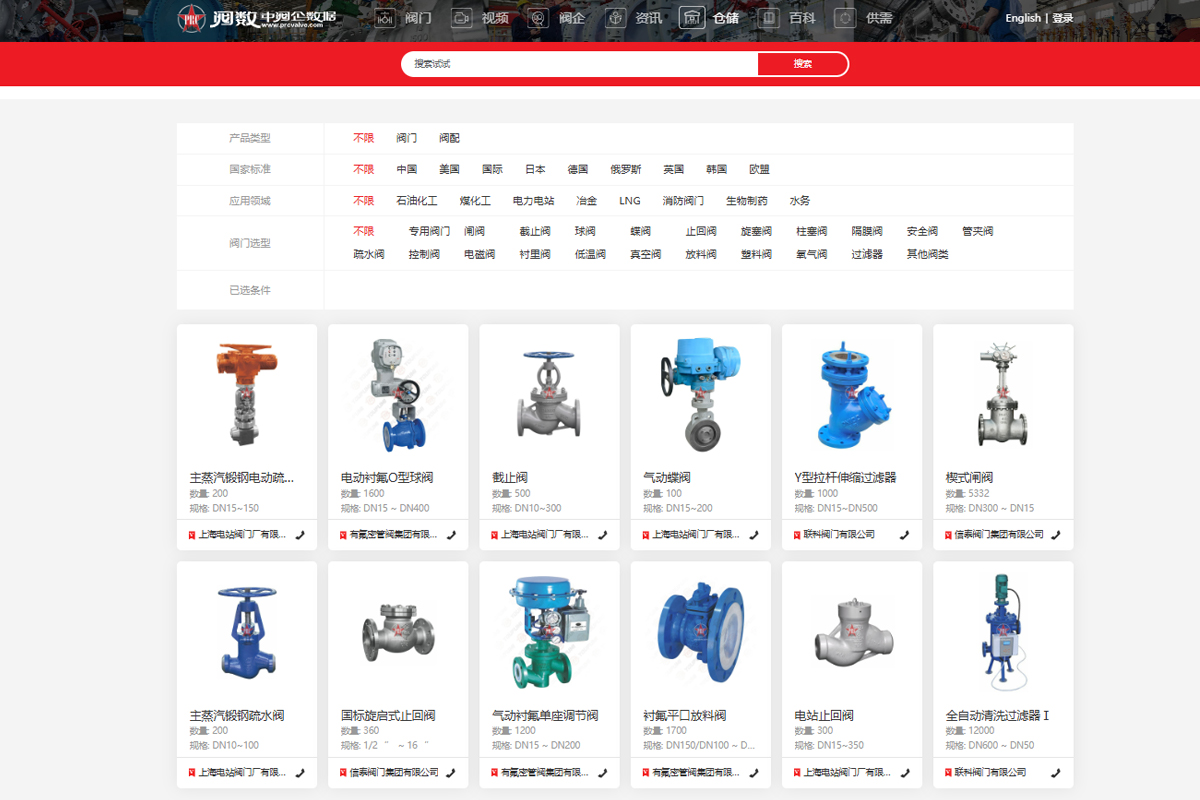Open the 阀企 nav icon
The width and height of the screenshot is (1200, 800).
tap(538, 18)
